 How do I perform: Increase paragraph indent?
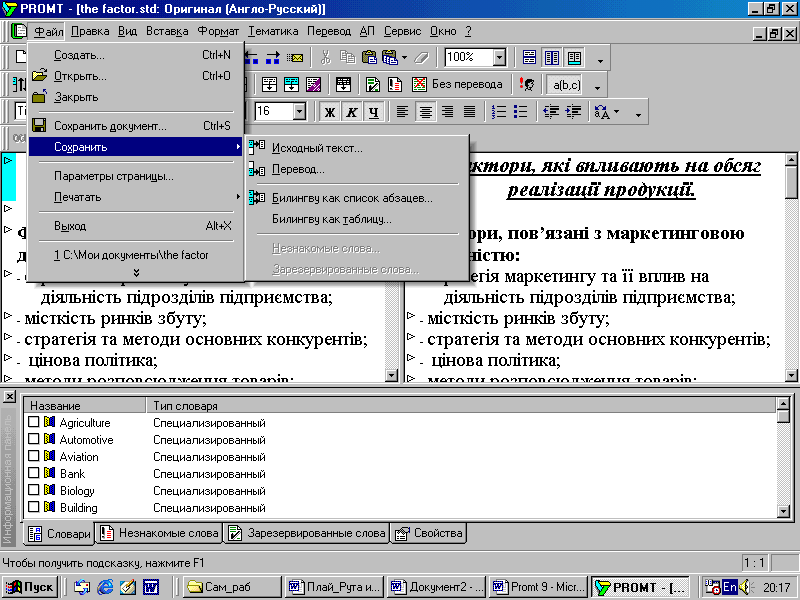[x=573, y=112]
